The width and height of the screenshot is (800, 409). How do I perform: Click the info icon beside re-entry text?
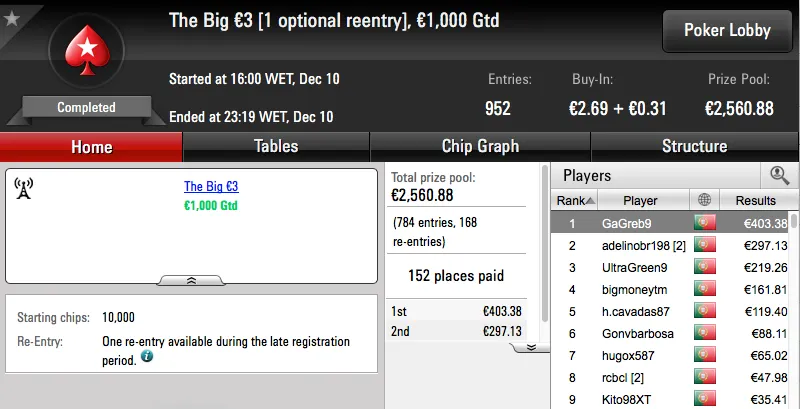pos(147,356)
